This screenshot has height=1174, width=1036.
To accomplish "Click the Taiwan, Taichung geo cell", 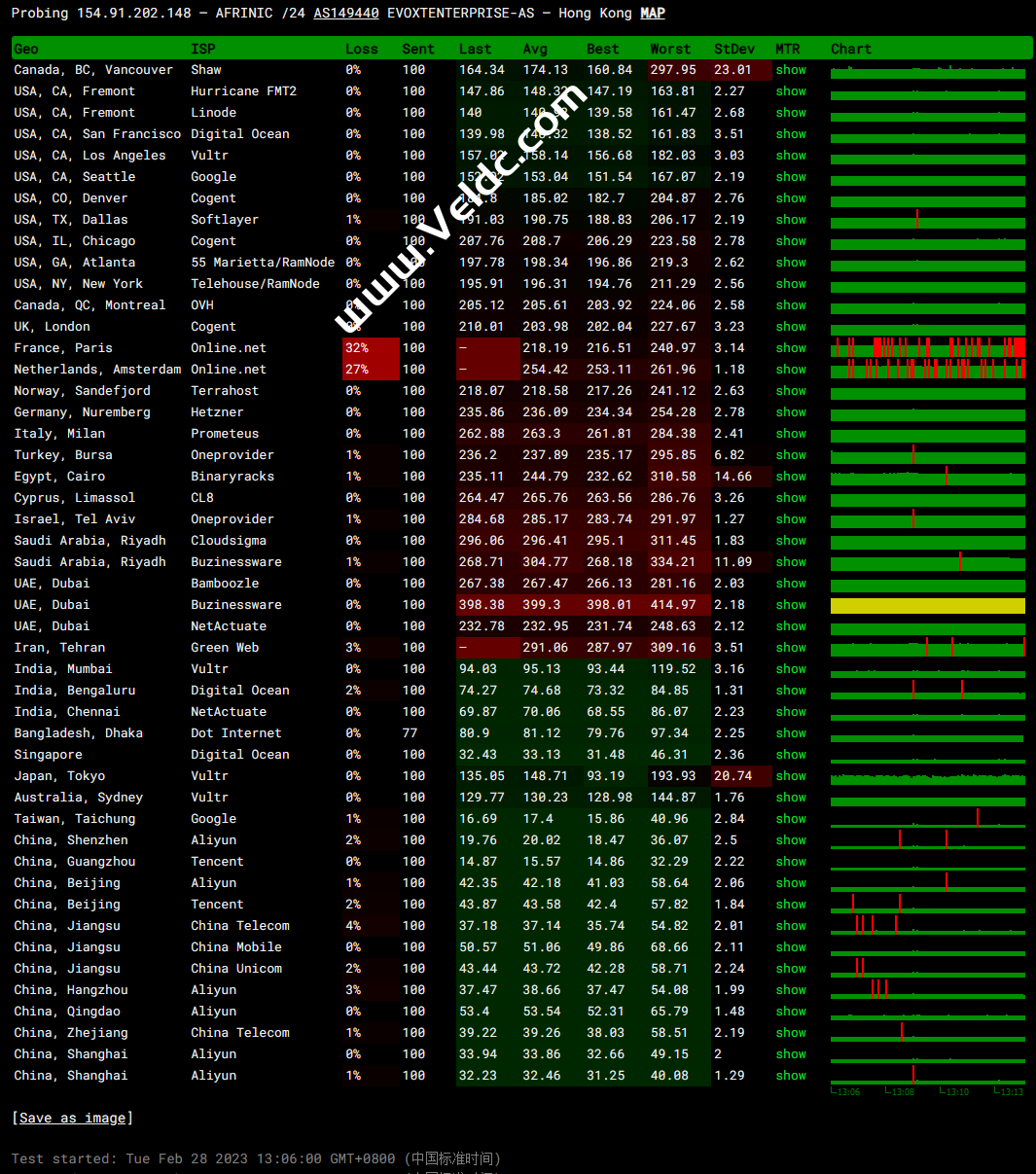I will click(x=75, y=819).
